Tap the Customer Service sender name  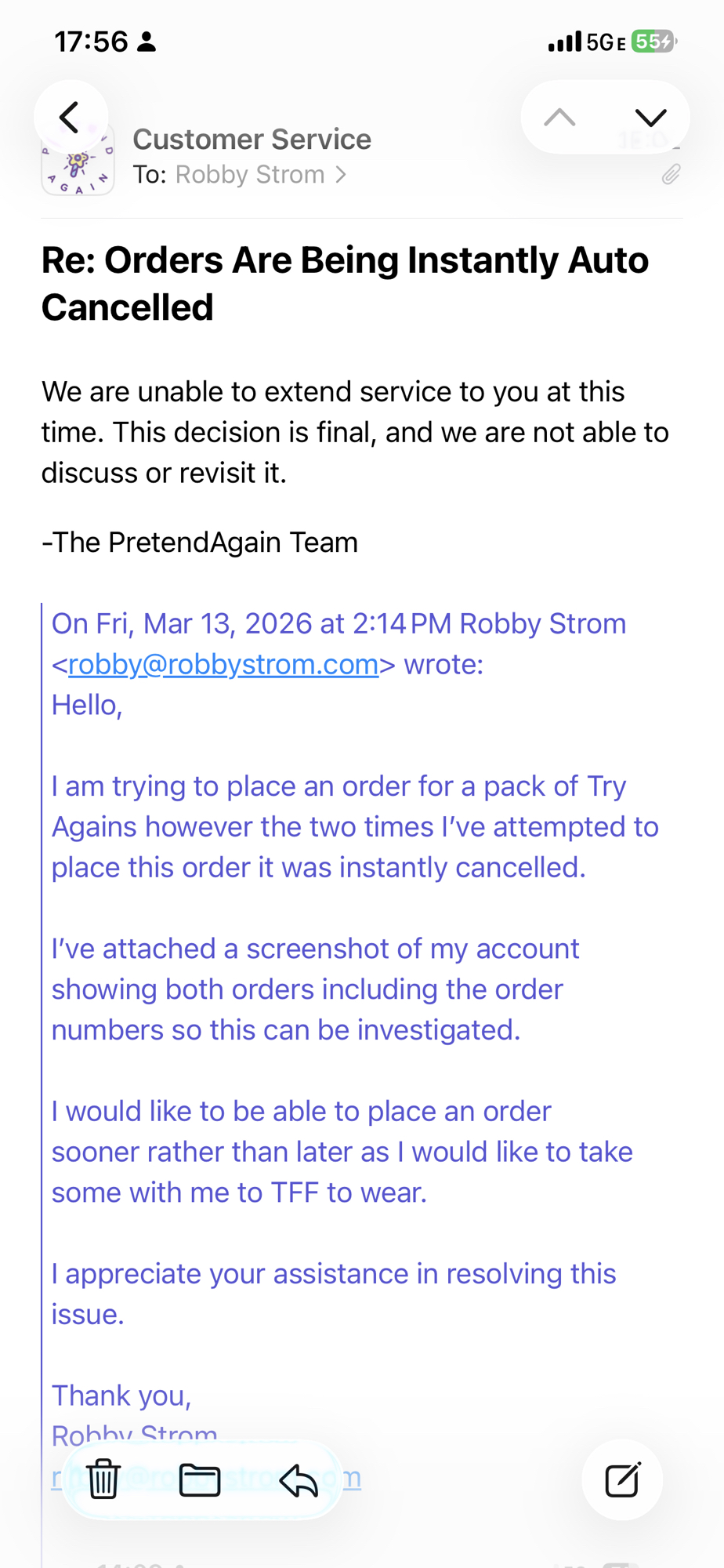click(x=252, y=140)
